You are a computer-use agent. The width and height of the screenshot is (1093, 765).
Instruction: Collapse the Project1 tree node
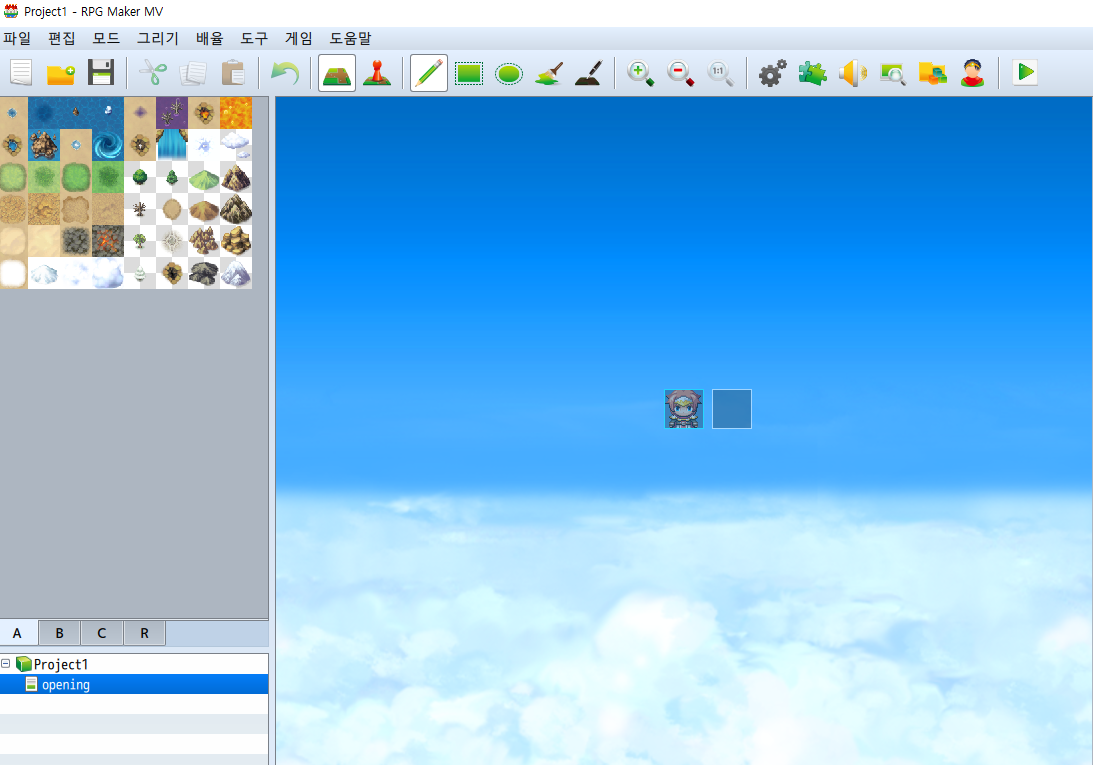coord(6,664)
